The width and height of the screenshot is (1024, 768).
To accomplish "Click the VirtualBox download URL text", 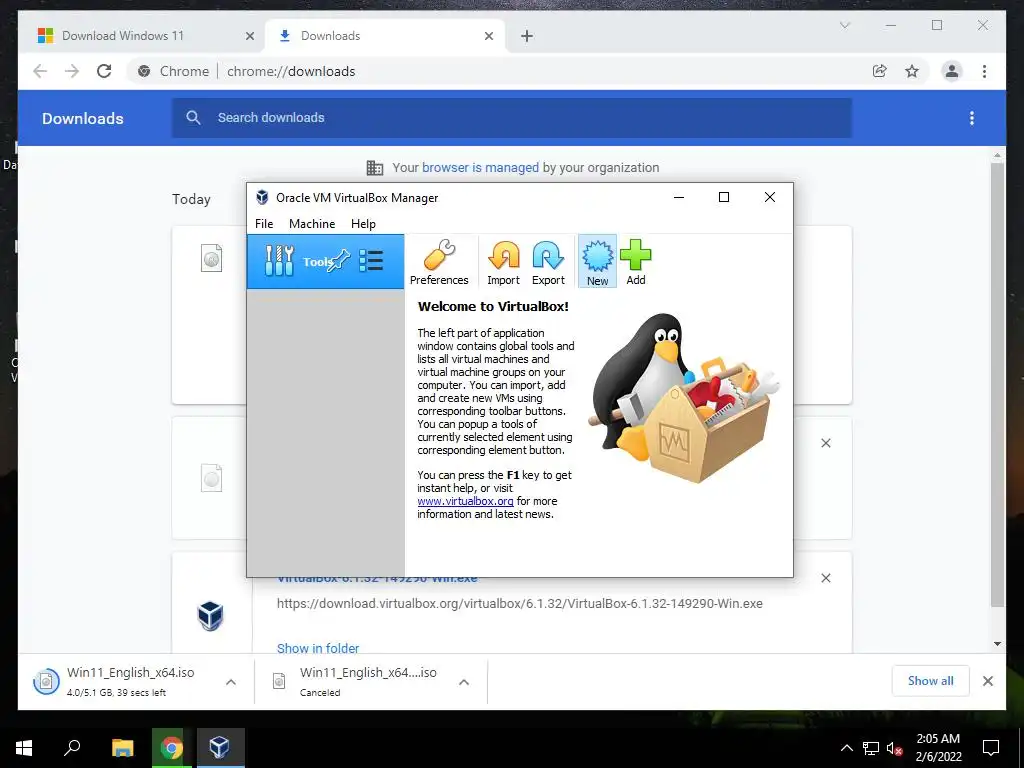I will tap(519, 603).
